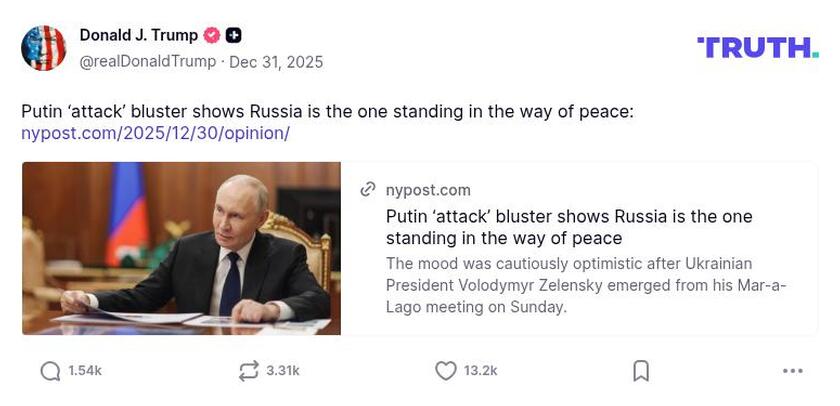Viewport: 840px width, 406px height.
Task: Like the post with the heart icon
Action: (x=446, y=371)
